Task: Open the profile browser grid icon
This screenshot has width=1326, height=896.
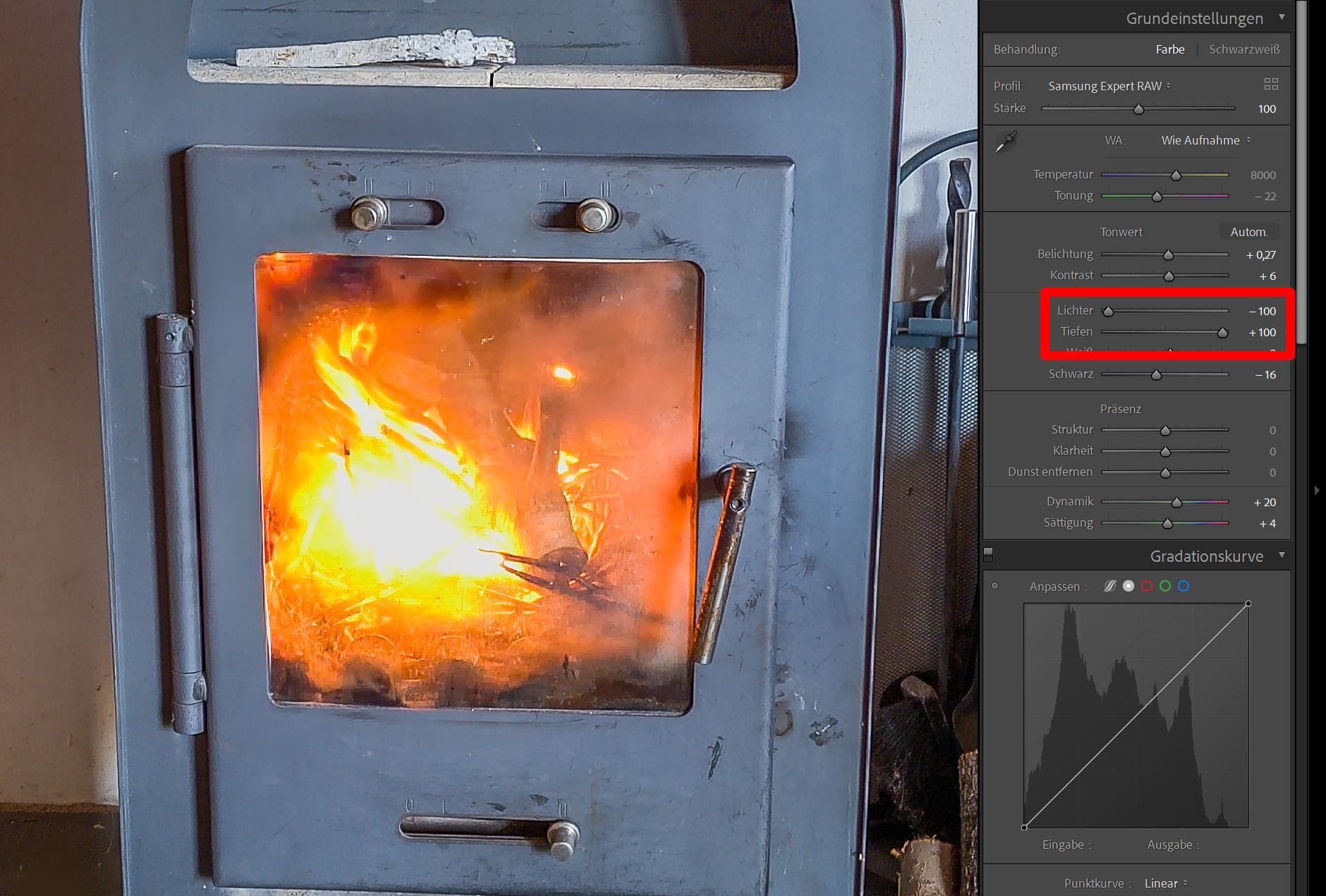Action: pos(1271,85)
